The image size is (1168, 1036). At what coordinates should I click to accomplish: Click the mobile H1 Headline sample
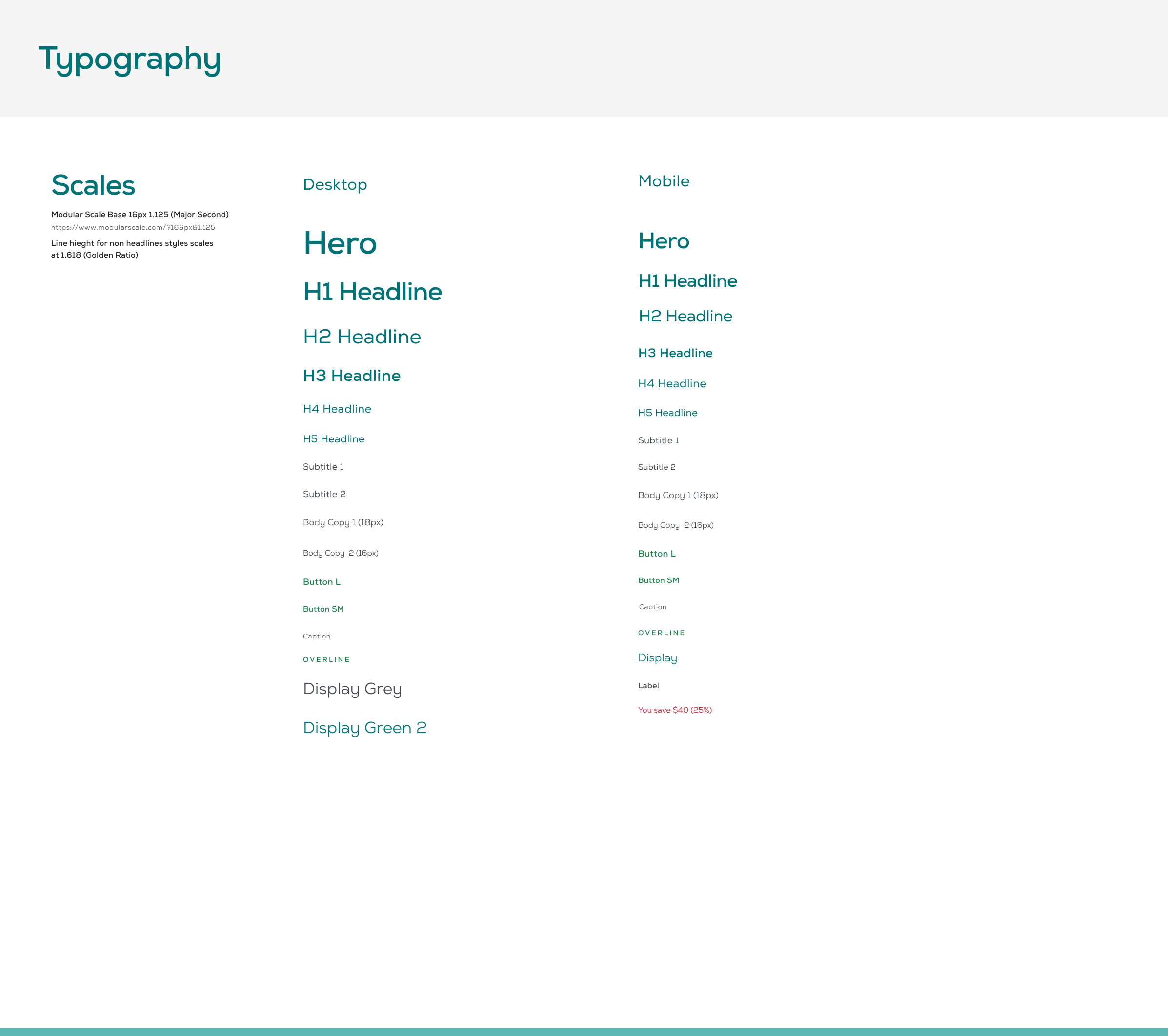coord(687,280)
